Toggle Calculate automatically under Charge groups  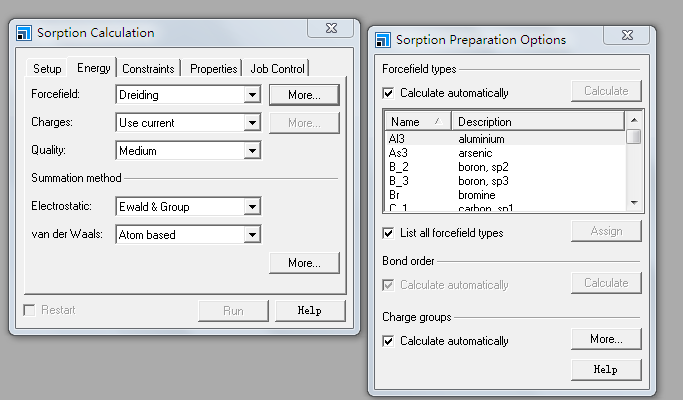(389, 341)
